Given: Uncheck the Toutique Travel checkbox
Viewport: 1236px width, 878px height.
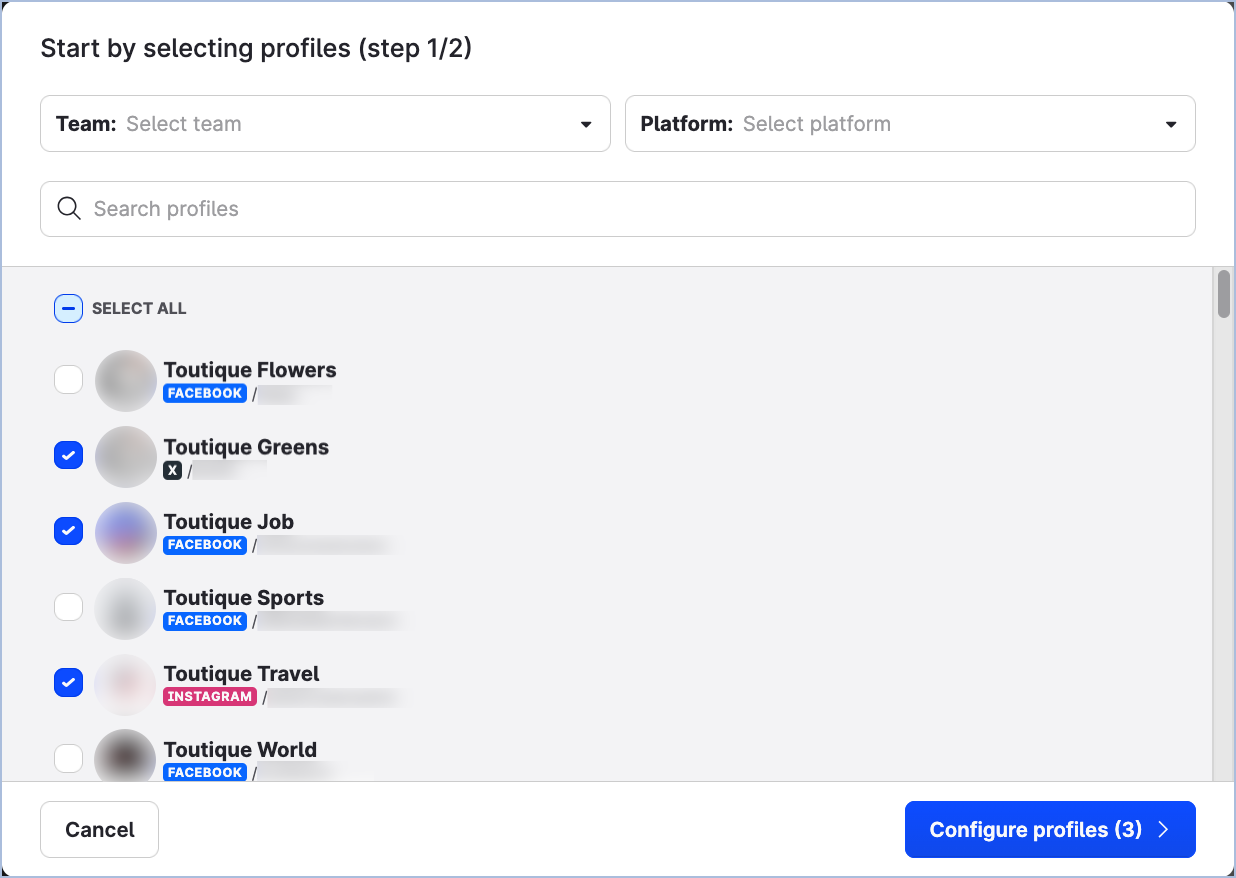Looking at the screenshot, I should pyautogui.click(x=68, y=684).
